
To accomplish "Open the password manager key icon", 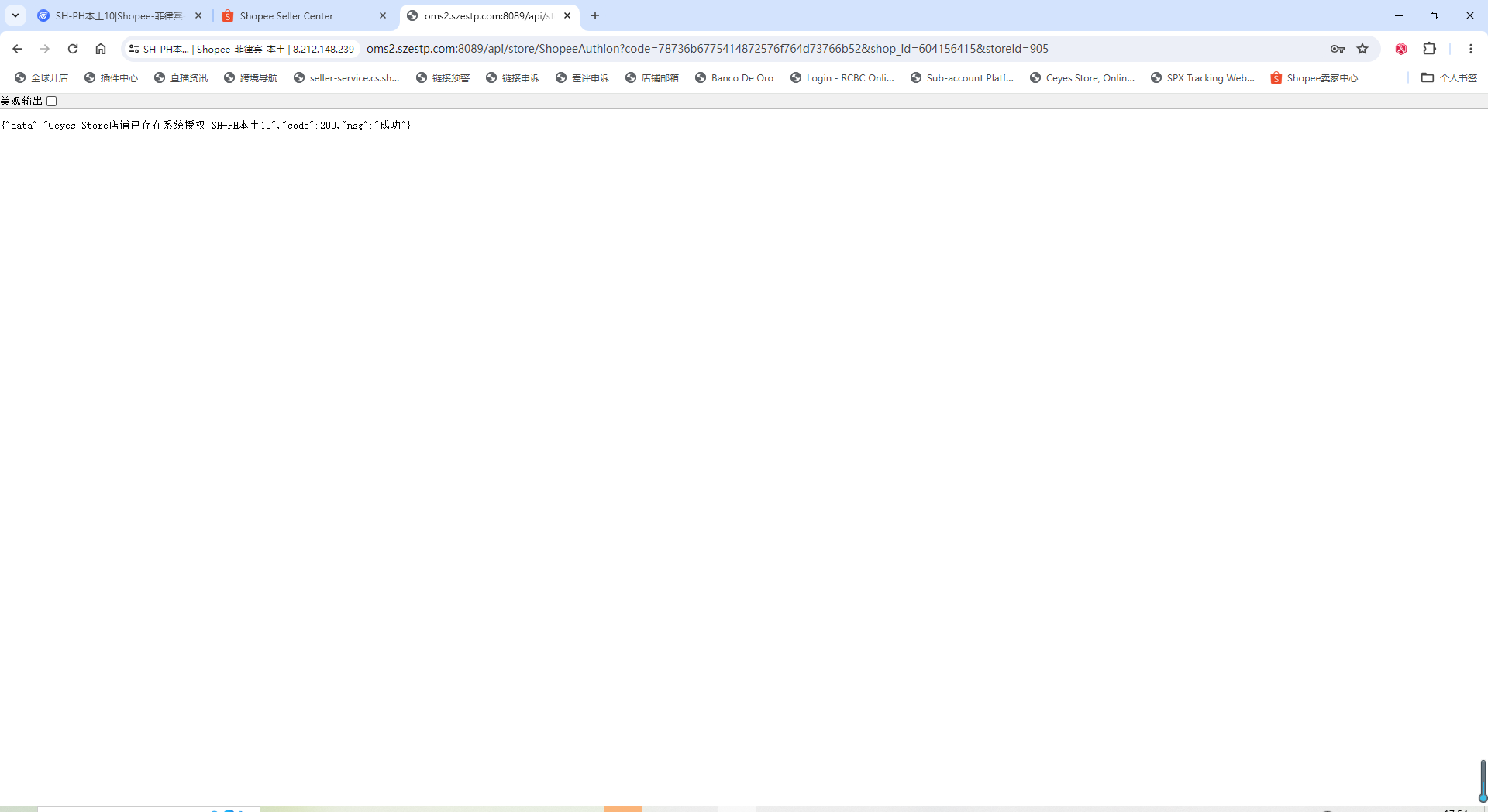I will pos(1337,49).
